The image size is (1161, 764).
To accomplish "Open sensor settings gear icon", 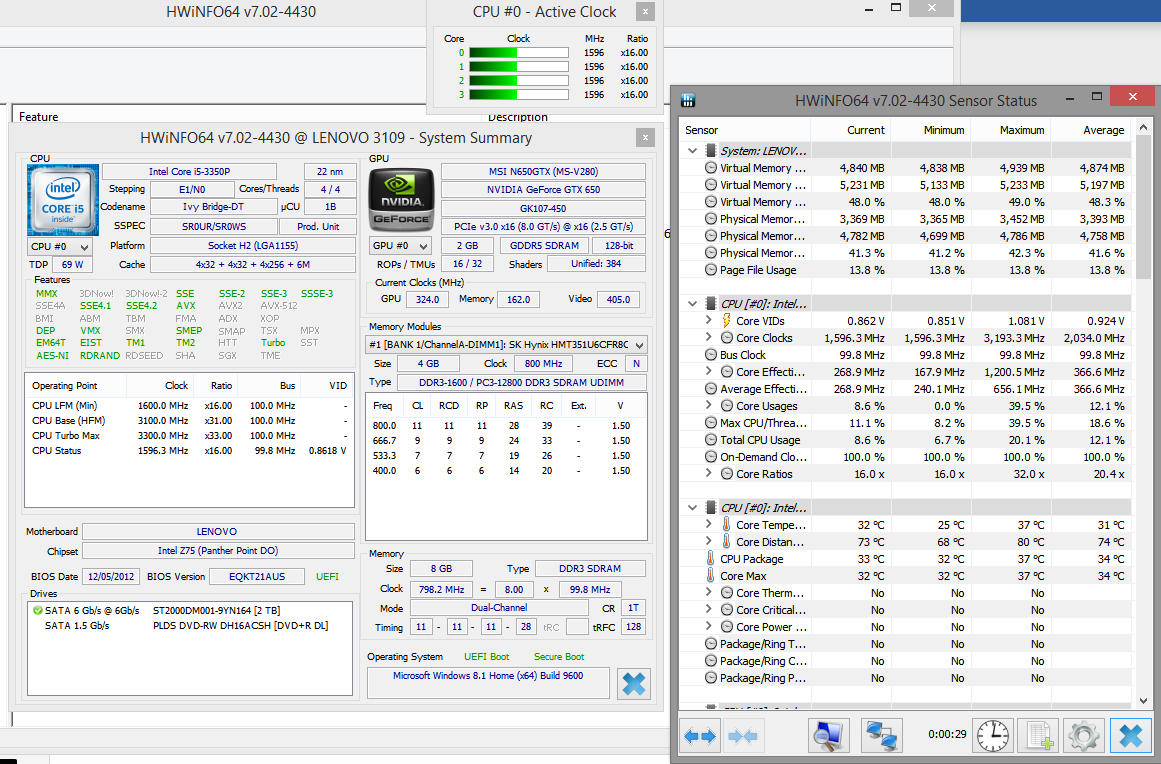I will point(1084,736).
